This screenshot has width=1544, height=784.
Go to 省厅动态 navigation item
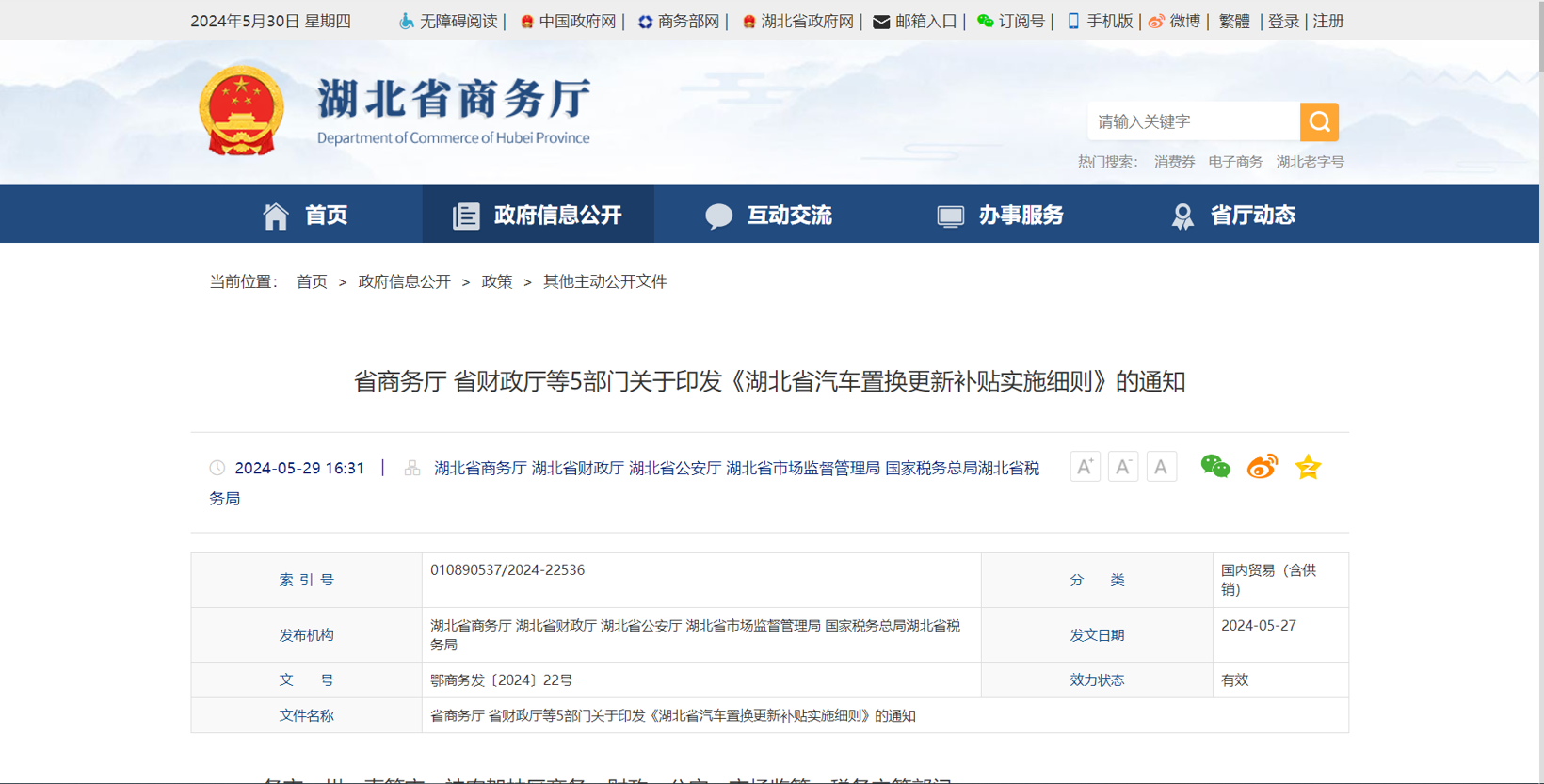[1232, 216]
